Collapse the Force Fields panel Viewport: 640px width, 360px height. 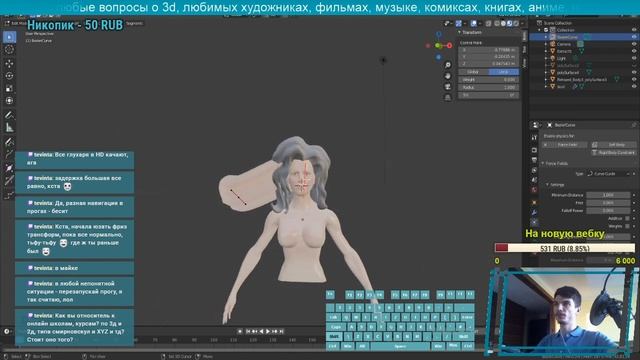point(543,163)
